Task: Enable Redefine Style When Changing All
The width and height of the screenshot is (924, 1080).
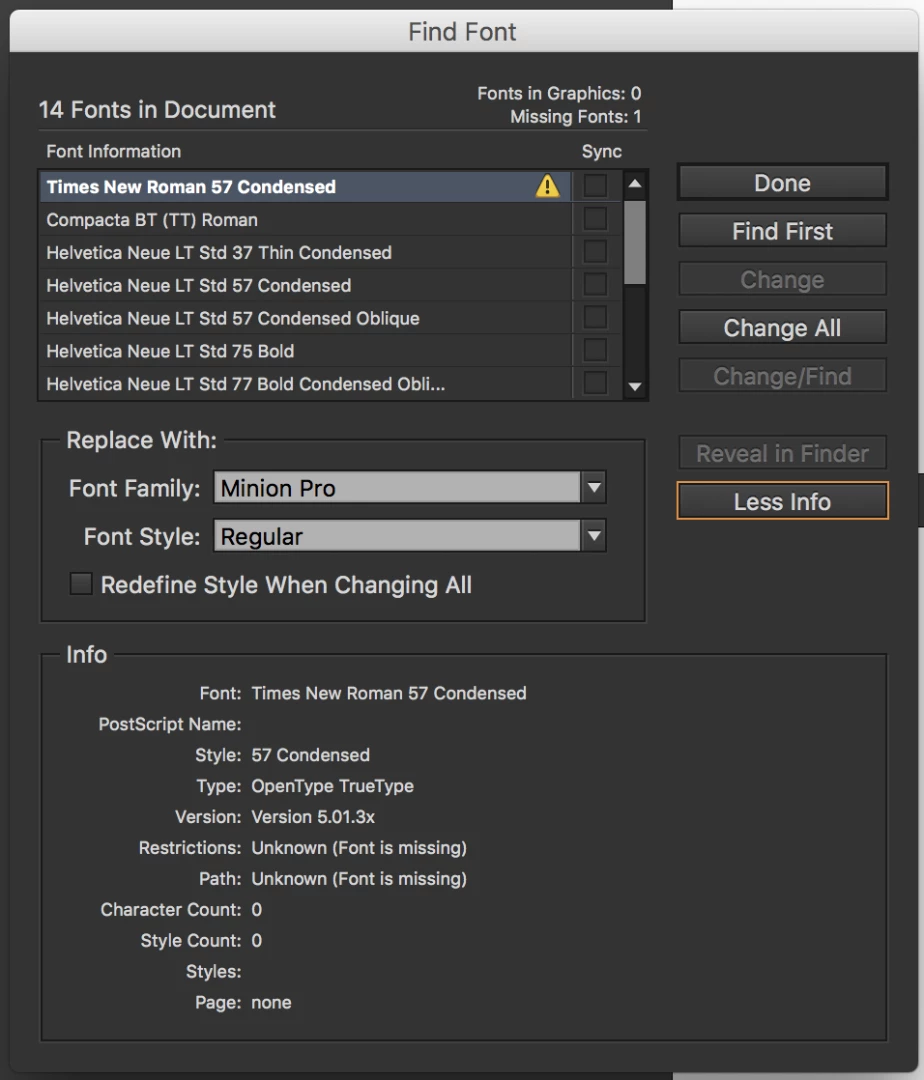Action: [x=81, y=584]
